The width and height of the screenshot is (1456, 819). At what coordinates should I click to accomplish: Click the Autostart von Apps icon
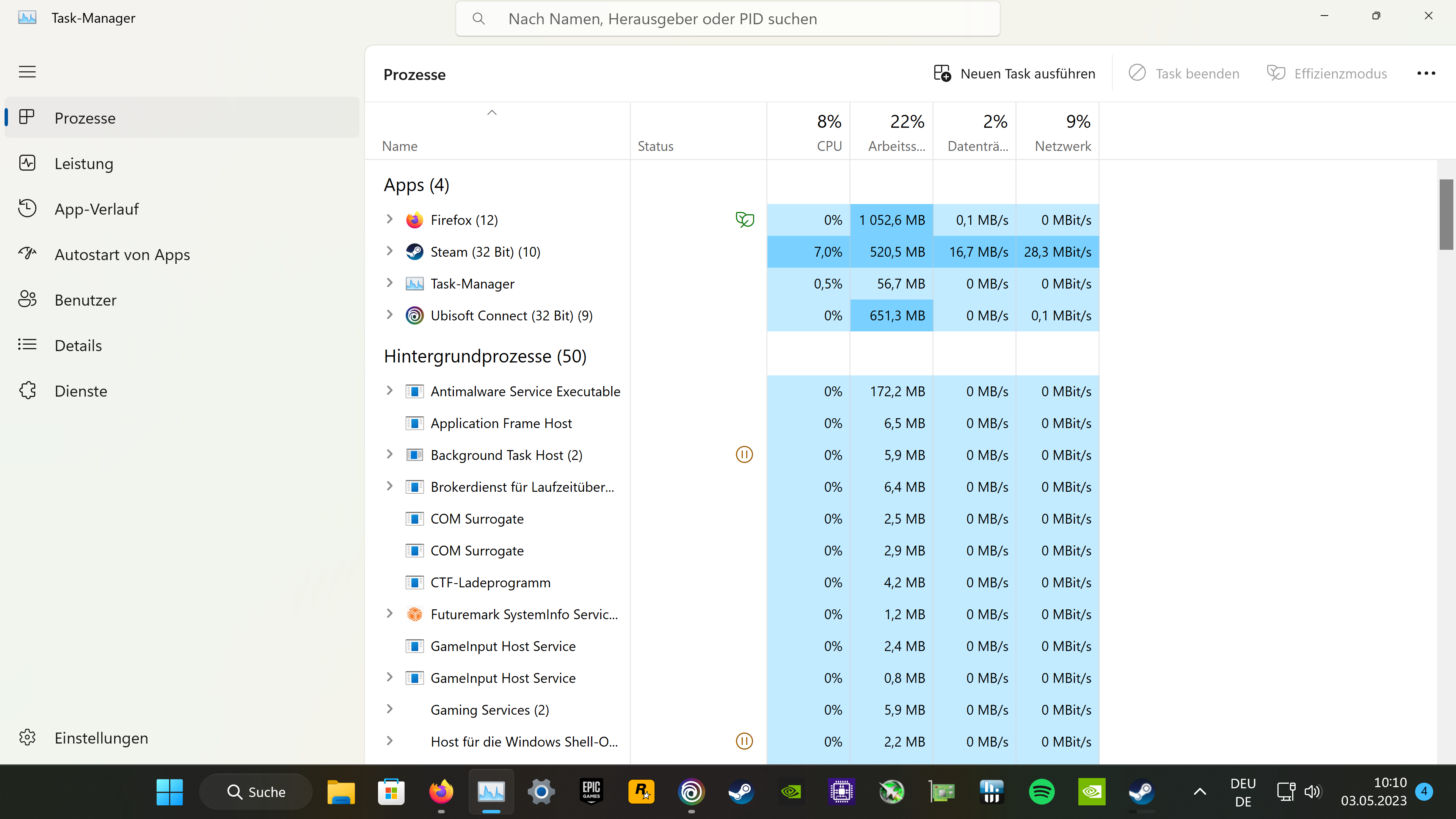[x=27, y=254]
